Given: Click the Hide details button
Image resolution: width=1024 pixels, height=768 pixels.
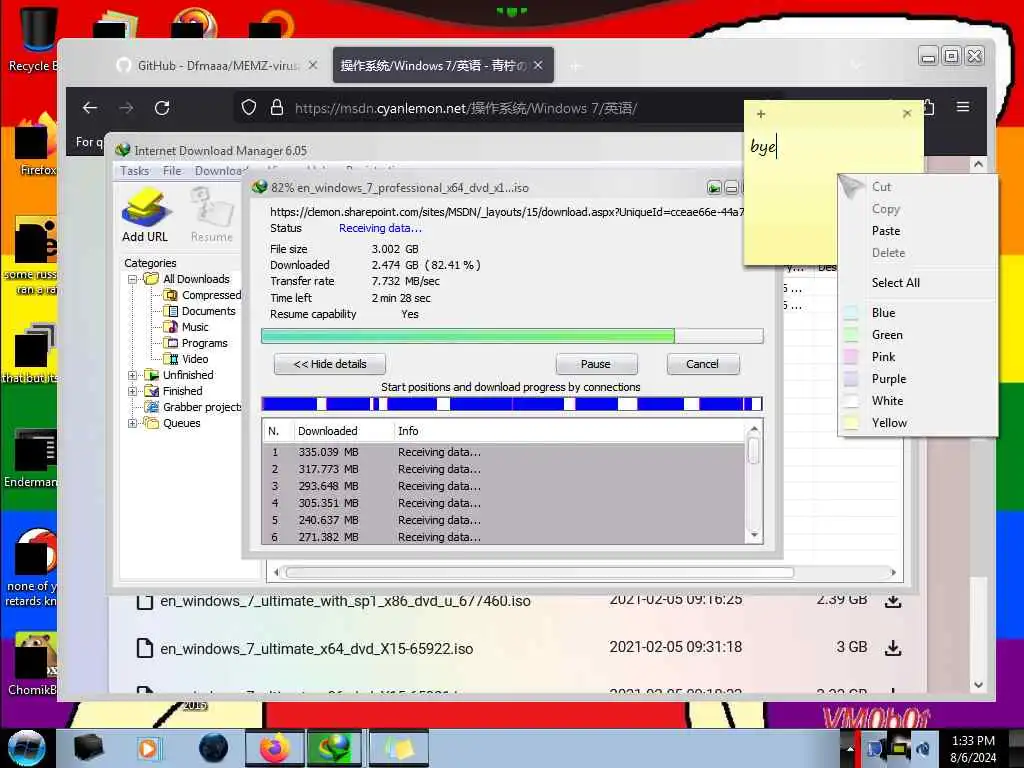Looking at the screenshot, I should [330, 364].
